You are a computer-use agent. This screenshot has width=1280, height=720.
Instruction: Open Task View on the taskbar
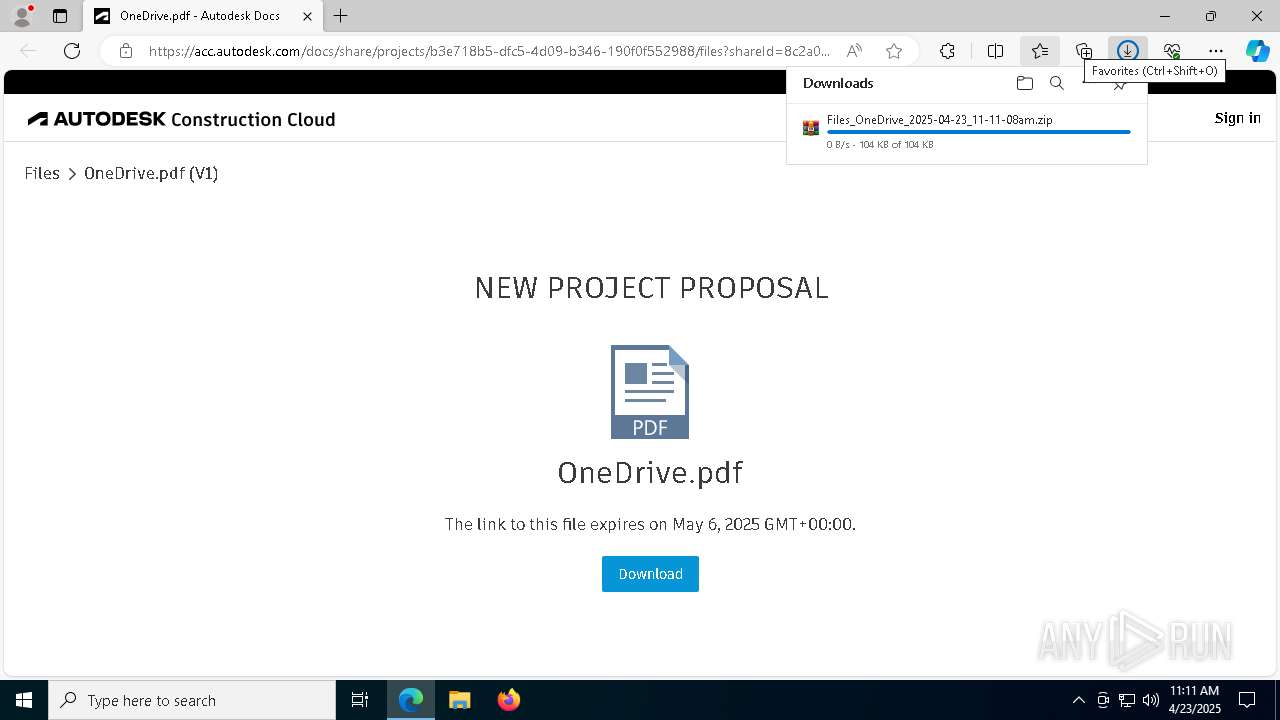click(360, 700)
